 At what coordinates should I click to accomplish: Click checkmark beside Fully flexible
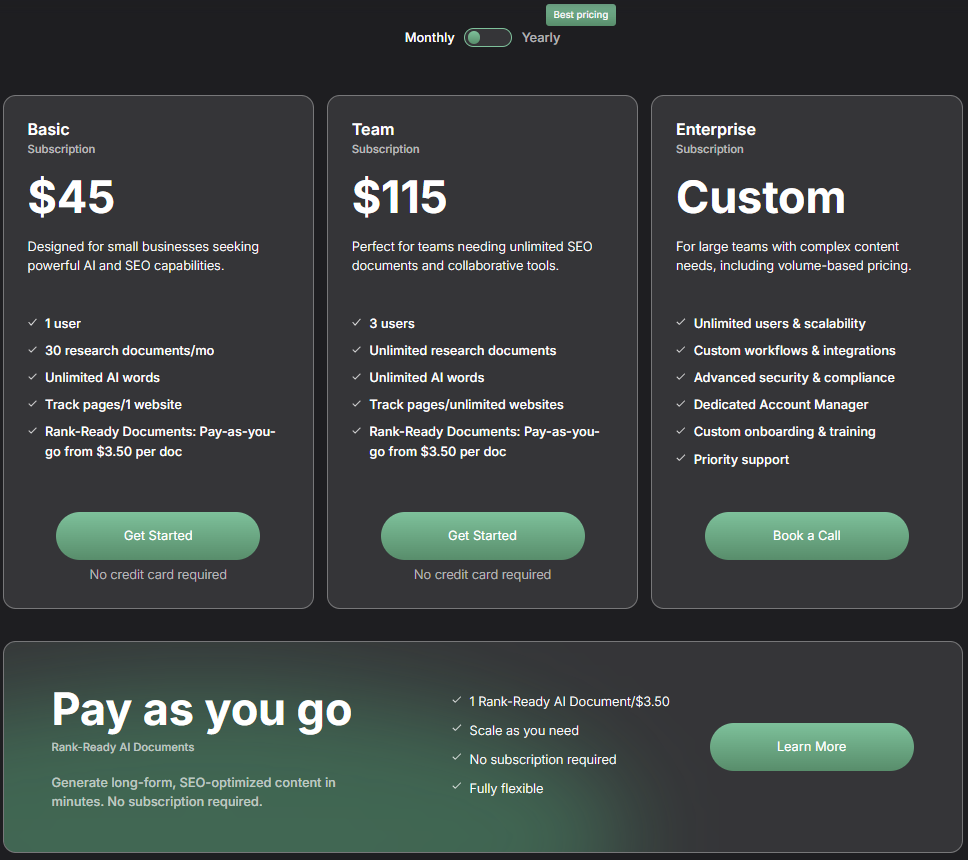coord(457,787)
